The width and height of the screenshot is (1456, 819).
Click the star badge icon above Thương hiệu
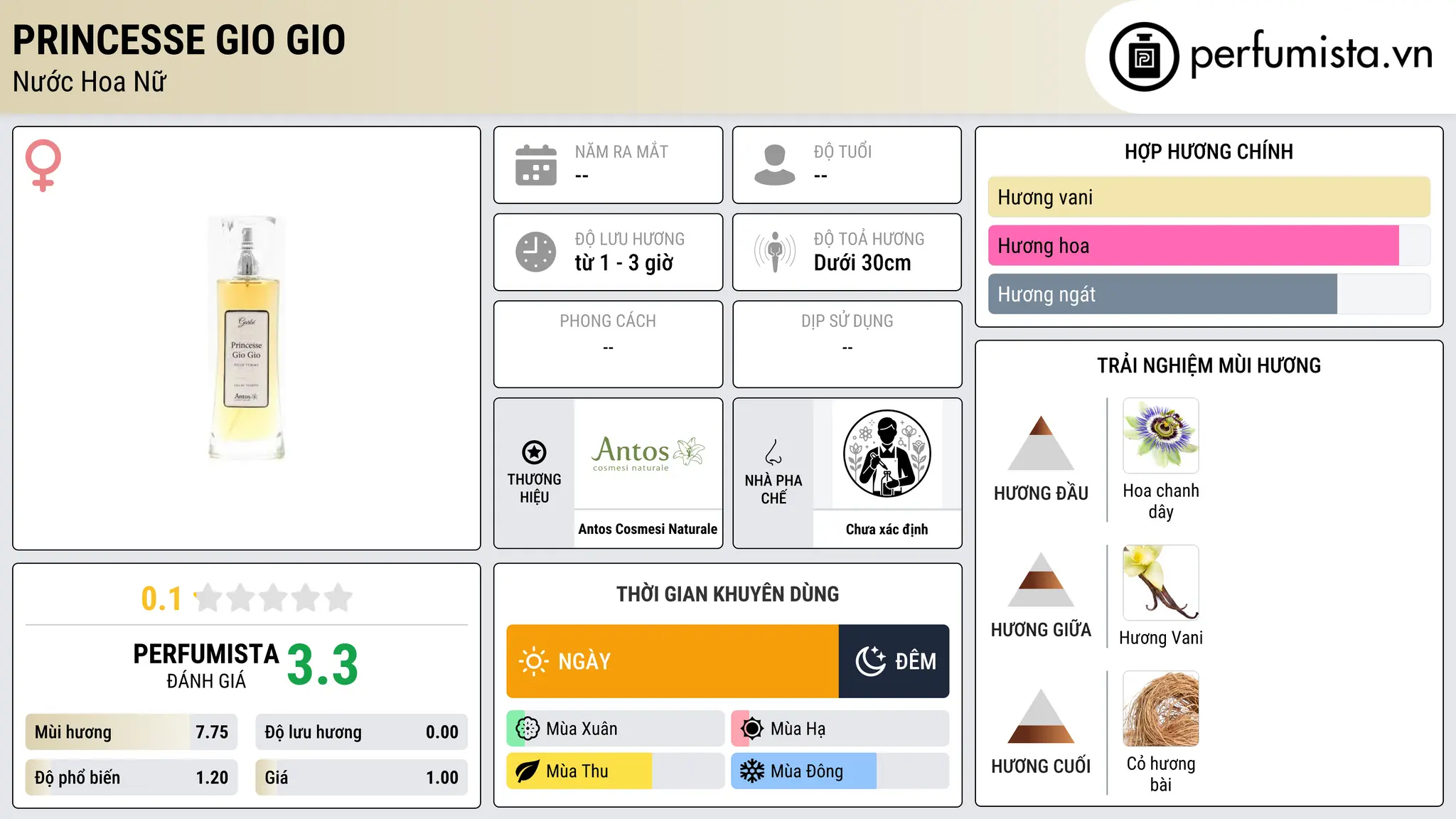[534, 452]
